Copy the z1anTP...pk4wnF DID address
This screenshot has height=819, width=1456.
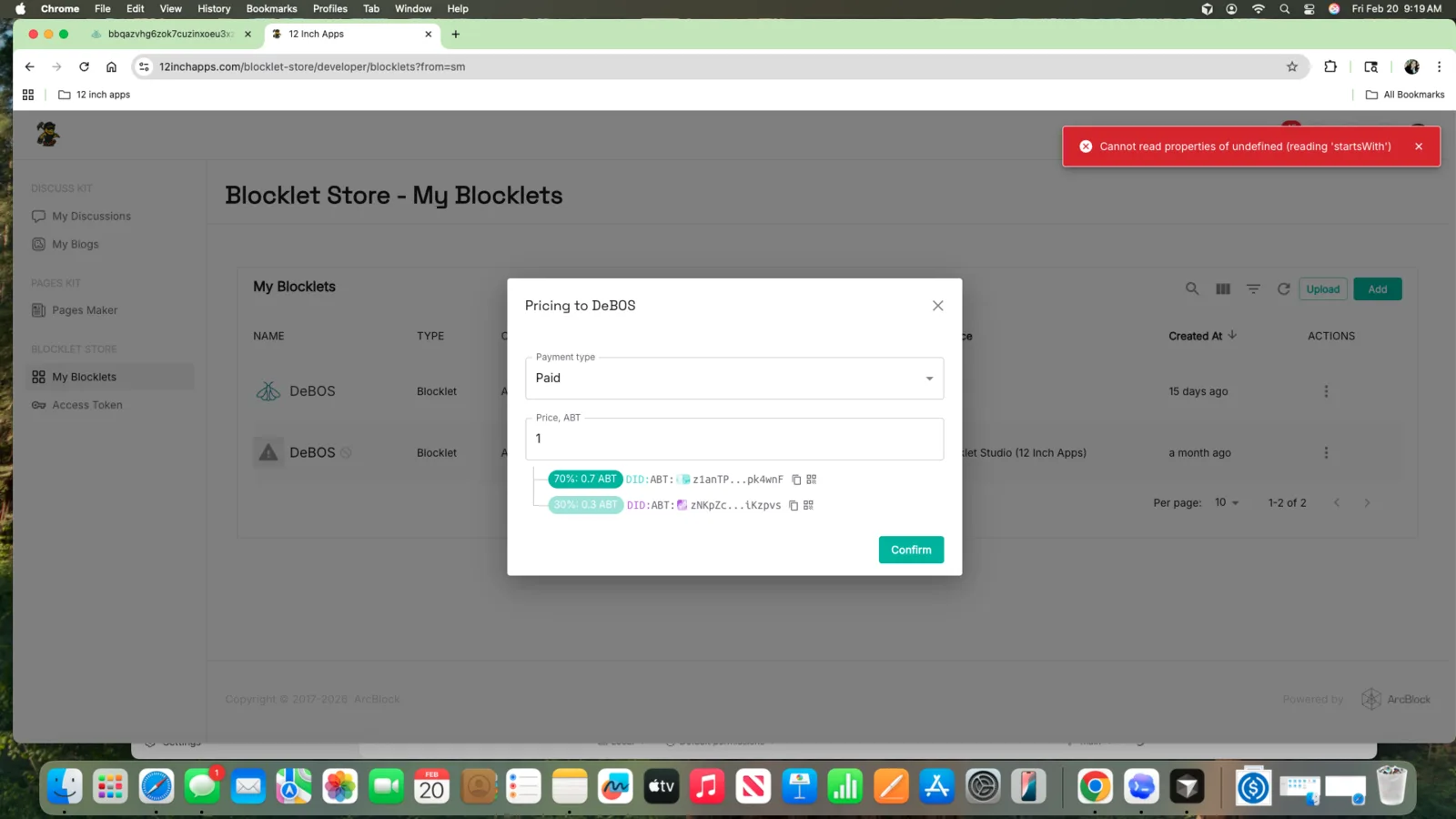click(796, 480)
